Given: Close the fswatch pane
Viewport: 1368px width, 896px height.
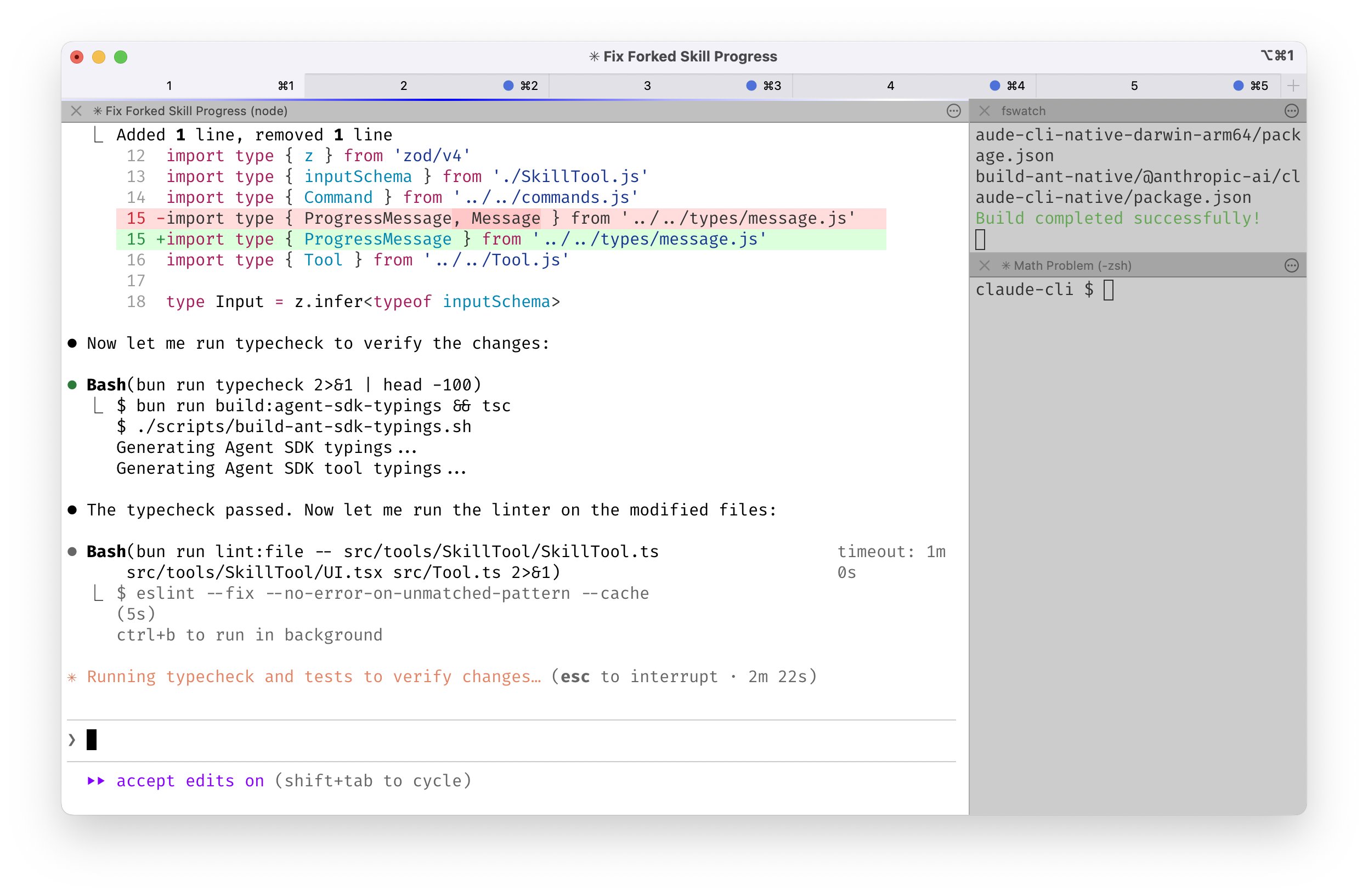Looking at the screenshot, I should (x=985, y=111).
